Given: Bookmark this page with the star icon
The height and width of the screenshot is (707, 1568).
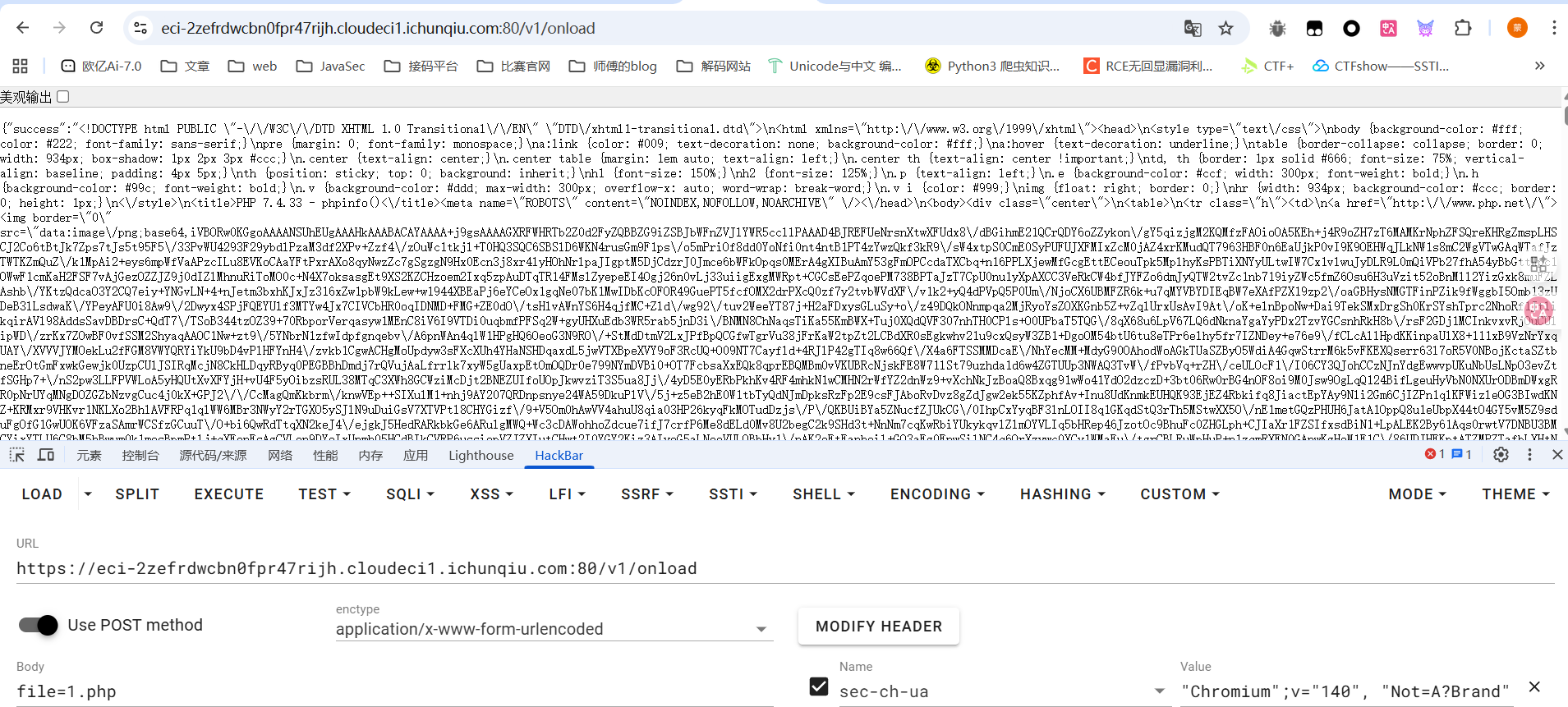Looking at the screenshot, I should point(1225,29).
